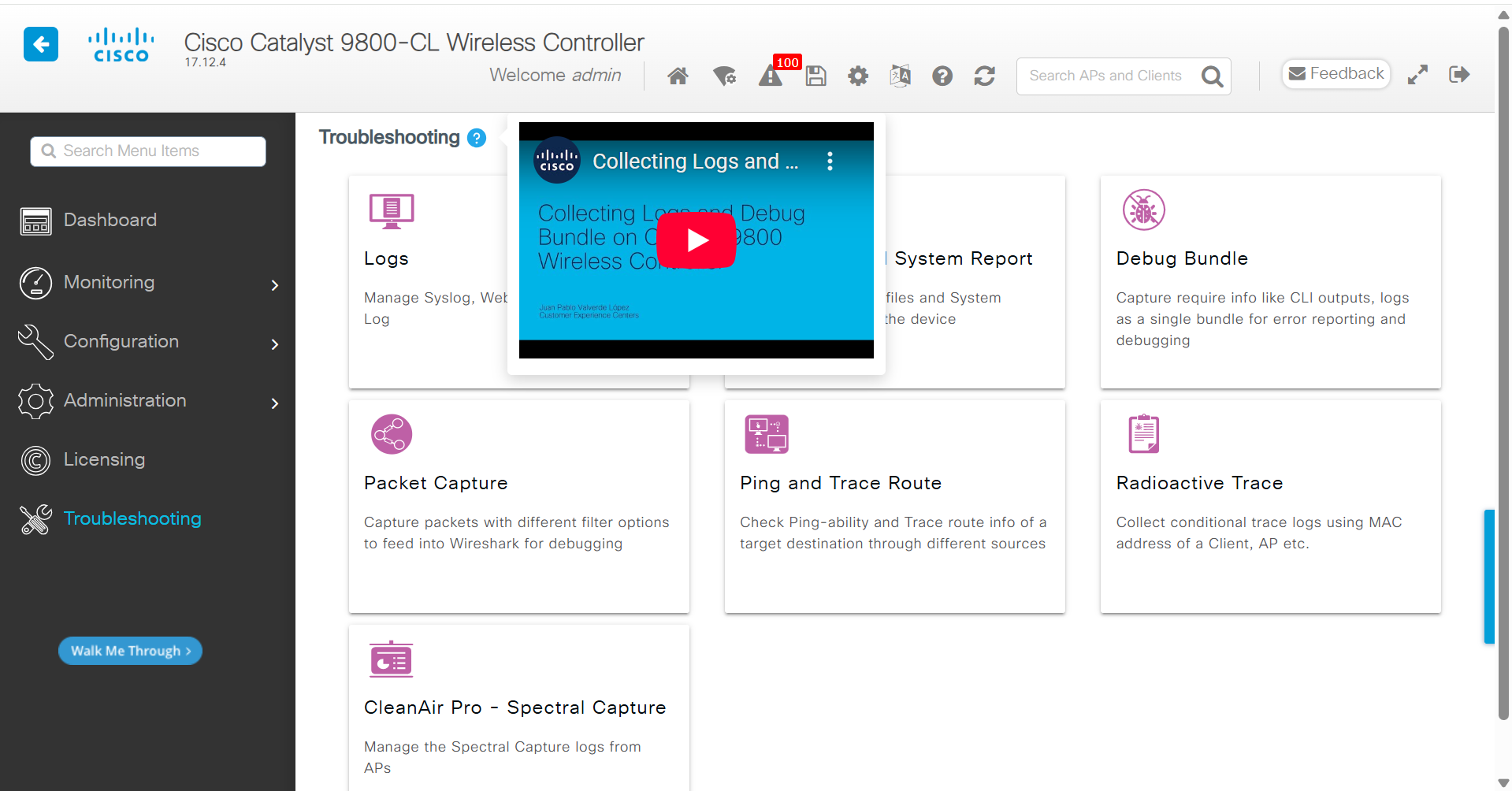Viewport: 1512px width, 791px height.
Task: Click the Logs monitor icon
Action: [x=392, y=211]
